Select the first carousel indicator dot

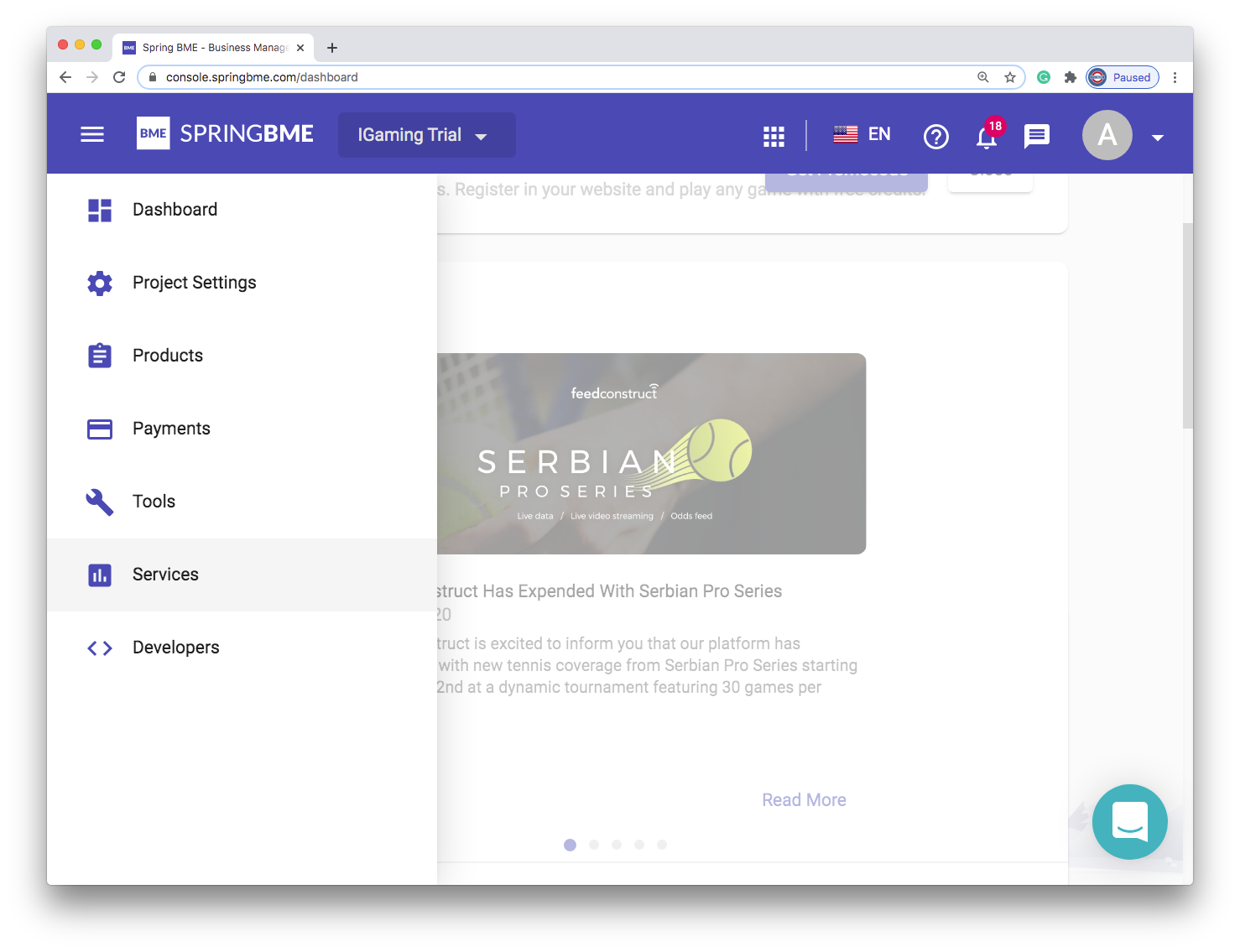(571, 845)
